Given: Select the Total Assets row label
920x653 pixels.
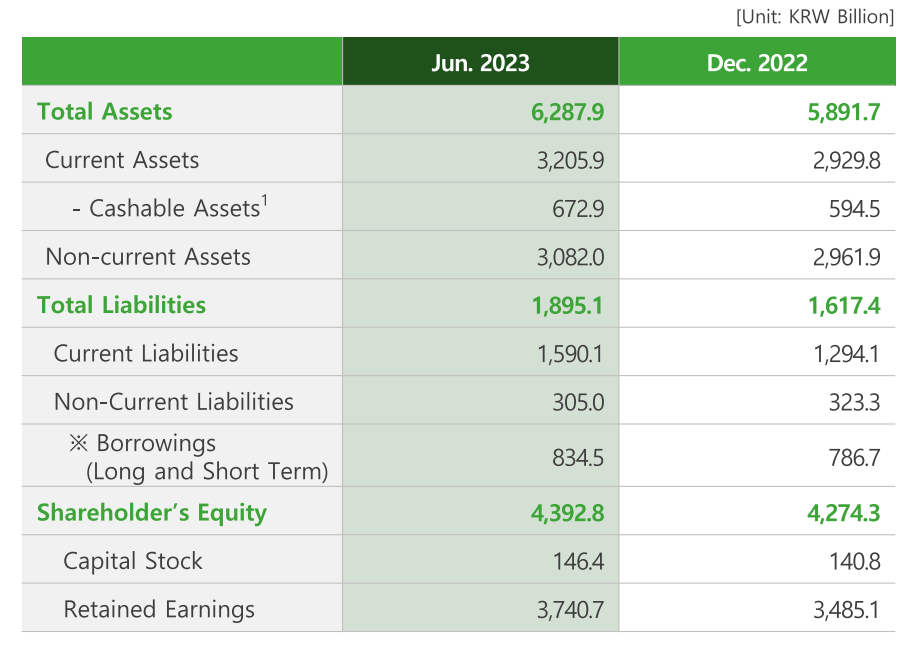Looking at the screenshot, I should pos(105,111).
